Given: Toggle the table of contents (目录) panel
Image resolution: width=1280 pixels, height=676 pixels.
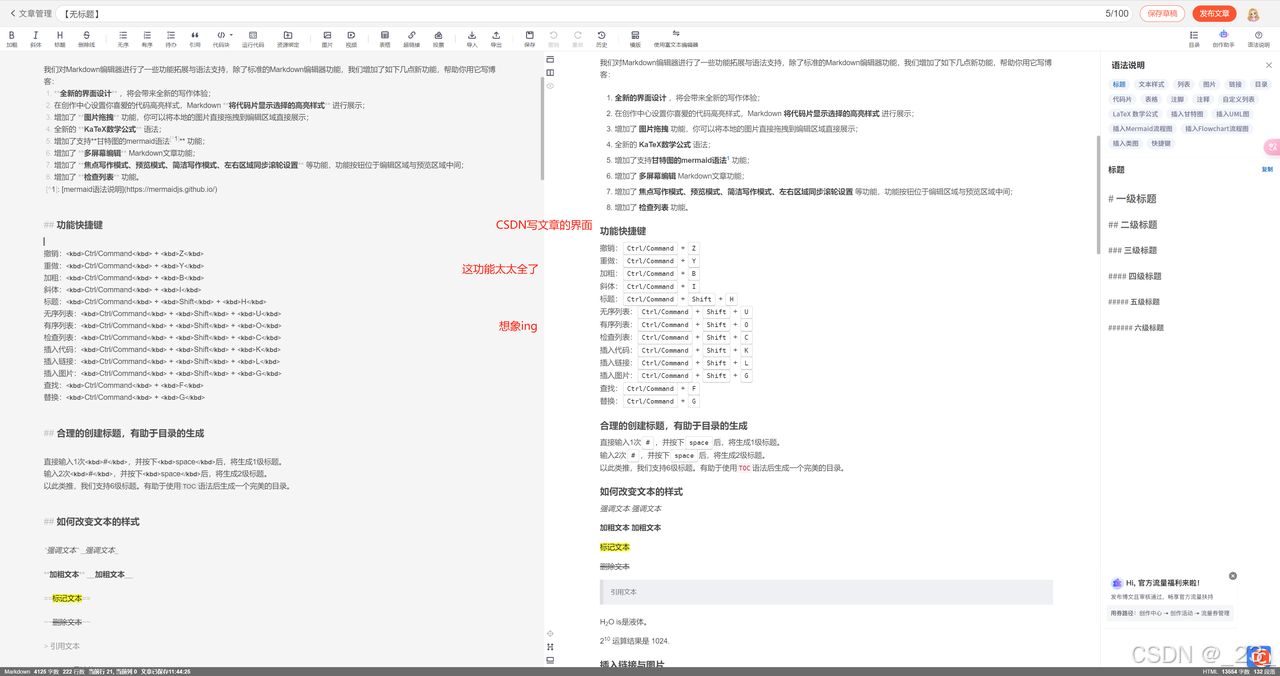Looking at the screenshot, I should (x=1194, y=39).
